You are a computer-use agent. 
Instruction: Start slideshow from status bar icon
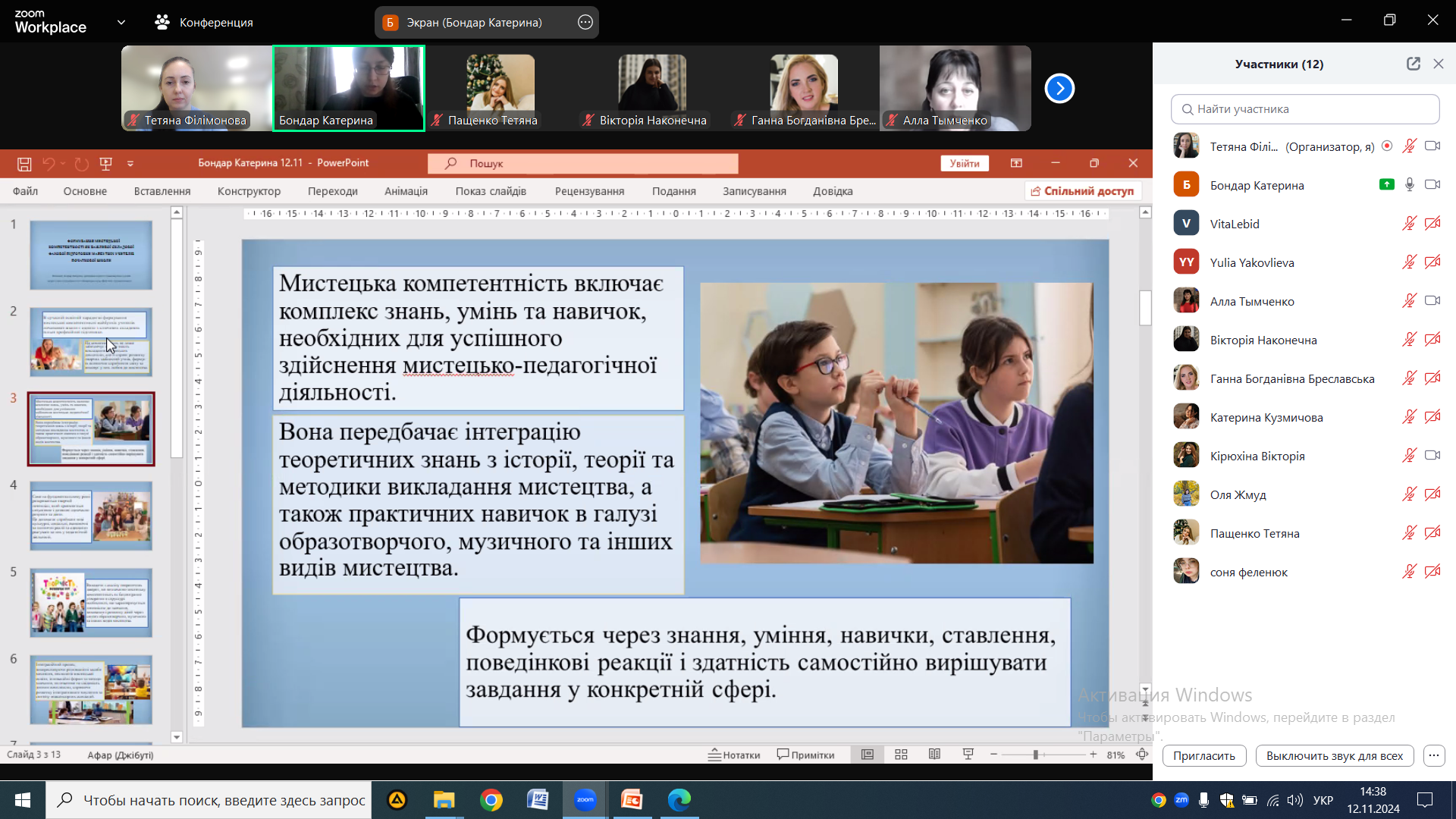(968, 755)
